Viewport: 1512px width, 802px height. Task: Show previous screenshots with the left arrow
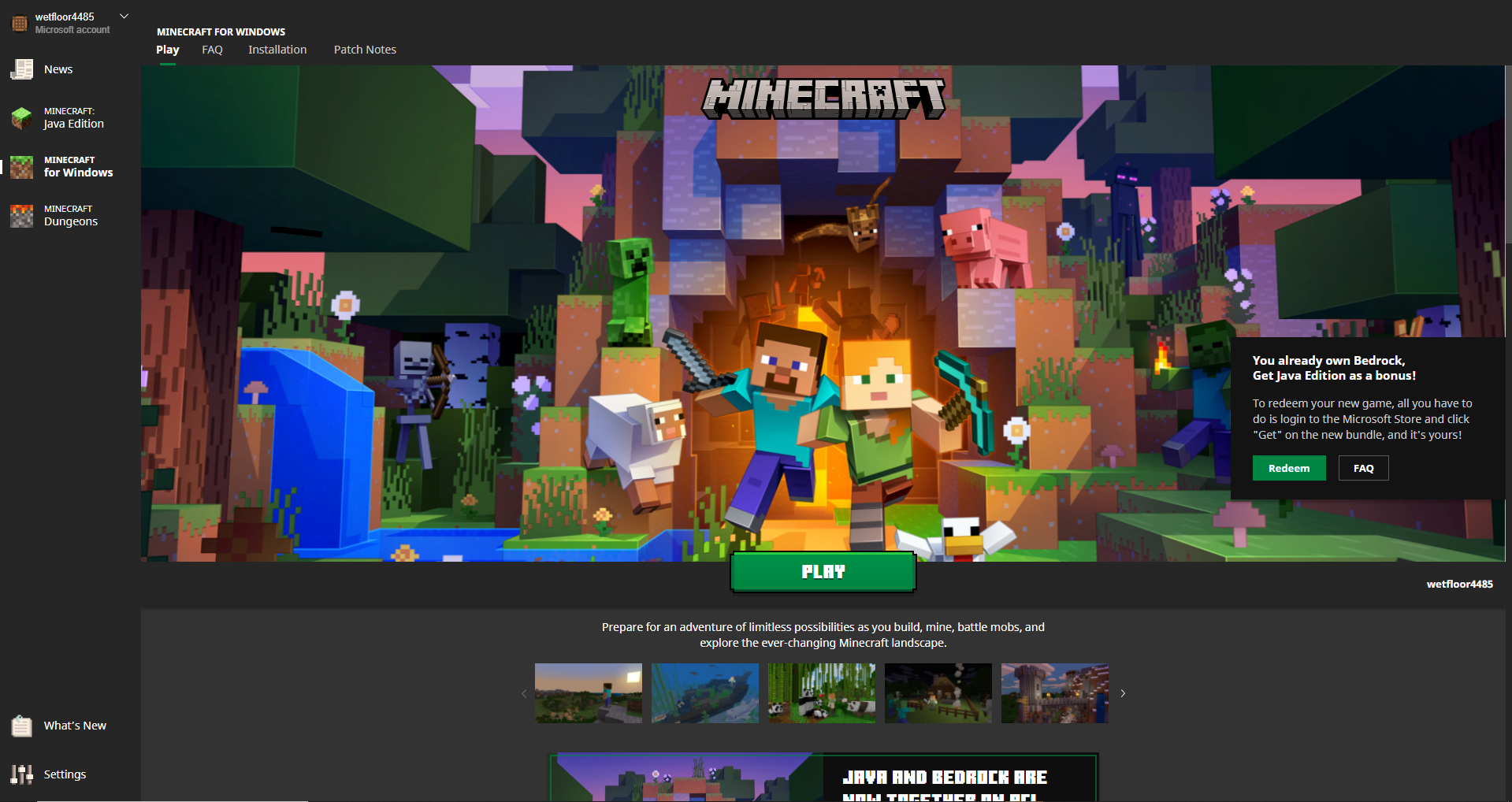coord(524,693)
